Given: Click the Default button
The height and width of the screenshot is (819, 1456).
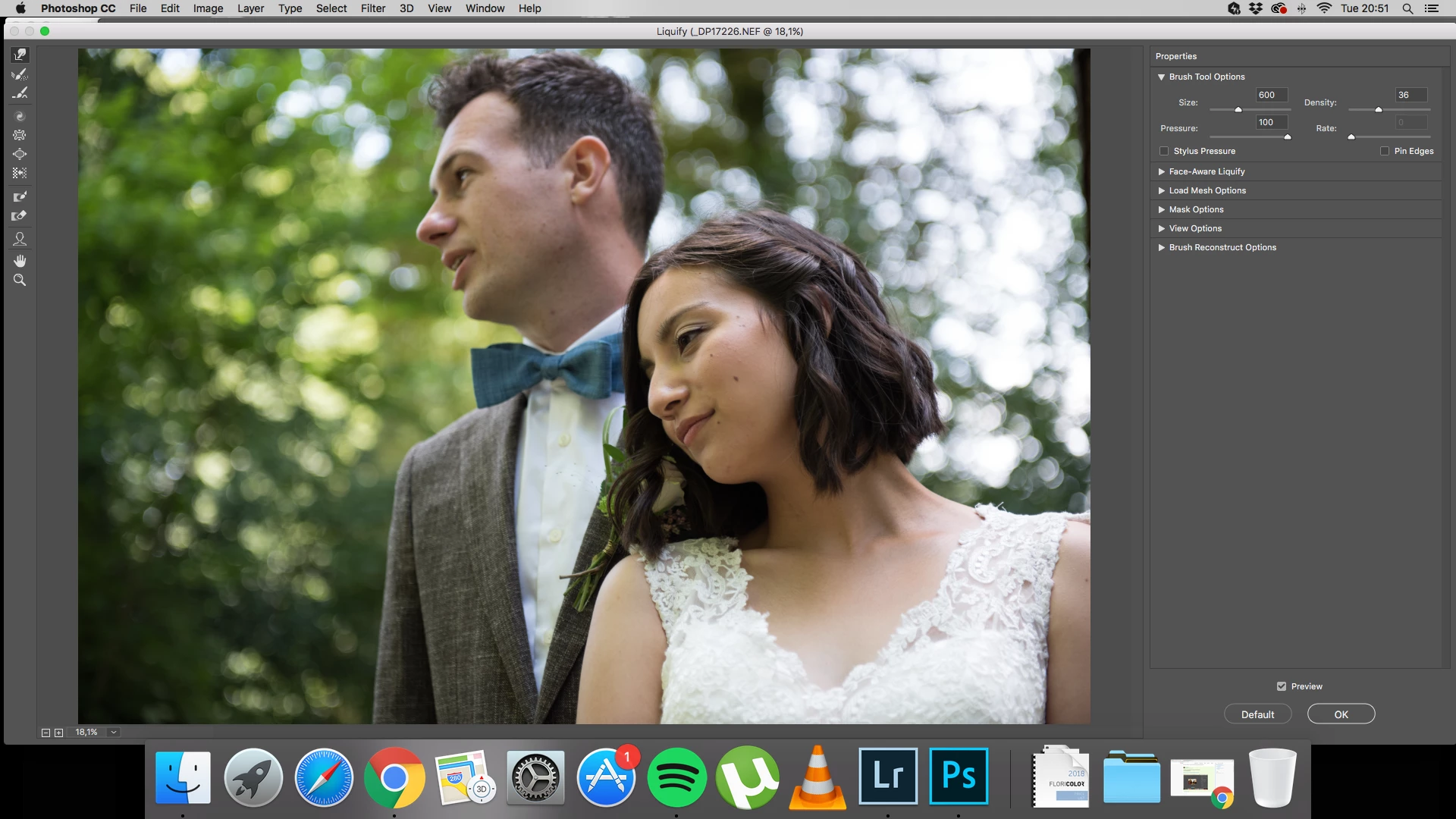Looking at the screenshot, I should tap(1257, 714).
